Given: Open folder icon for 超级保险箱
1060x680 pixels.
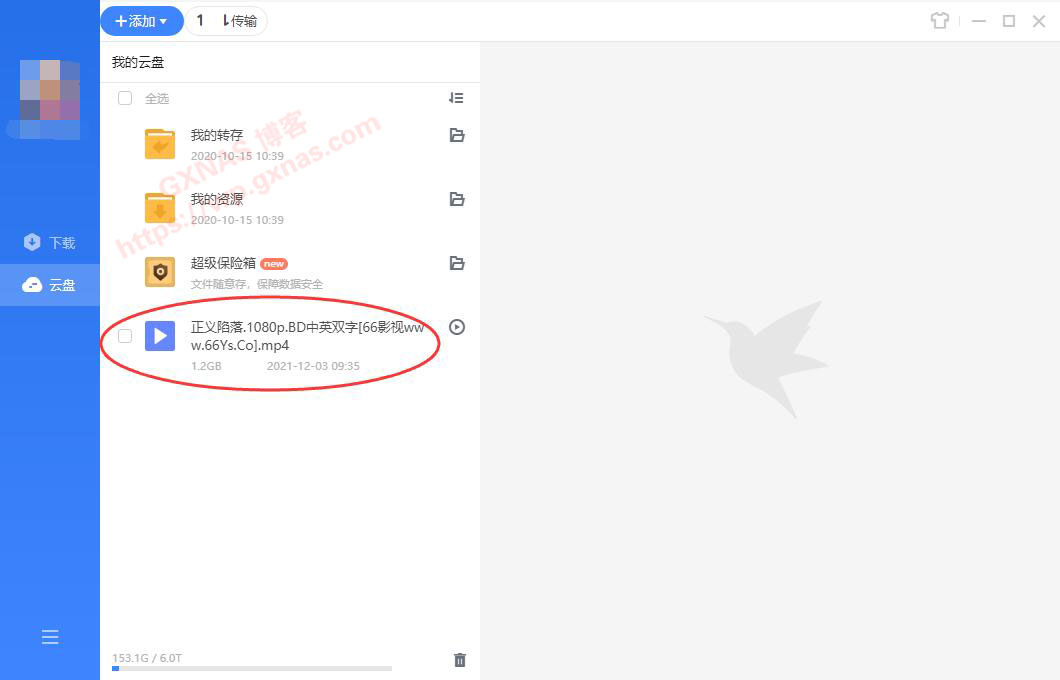Looking at the screenshot, I should 457,263.
